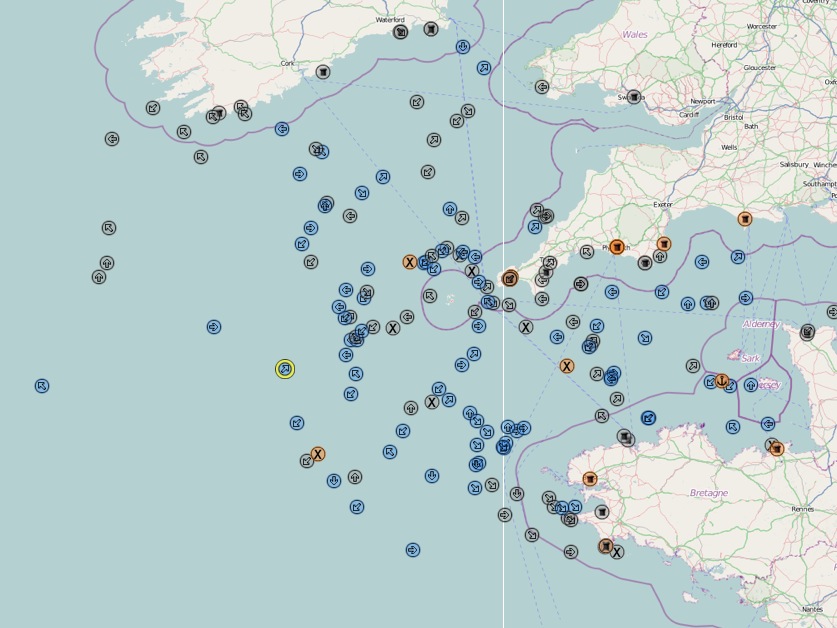Click the Bretagne region label
Image resolution: width=837 pixels, height=628 pixels.
[x=708, y=493]
